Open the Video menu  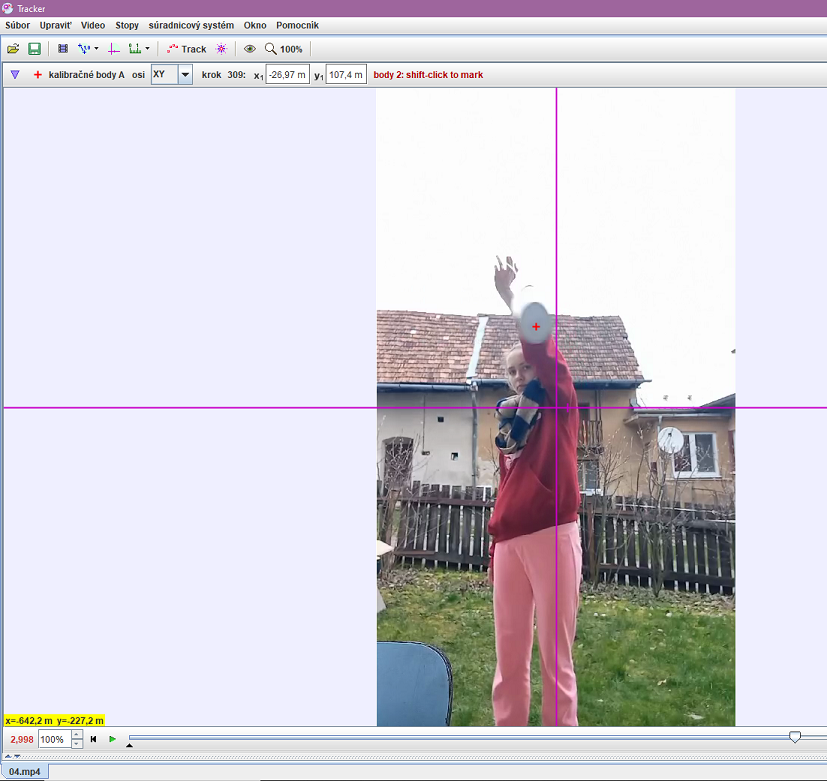93,25
